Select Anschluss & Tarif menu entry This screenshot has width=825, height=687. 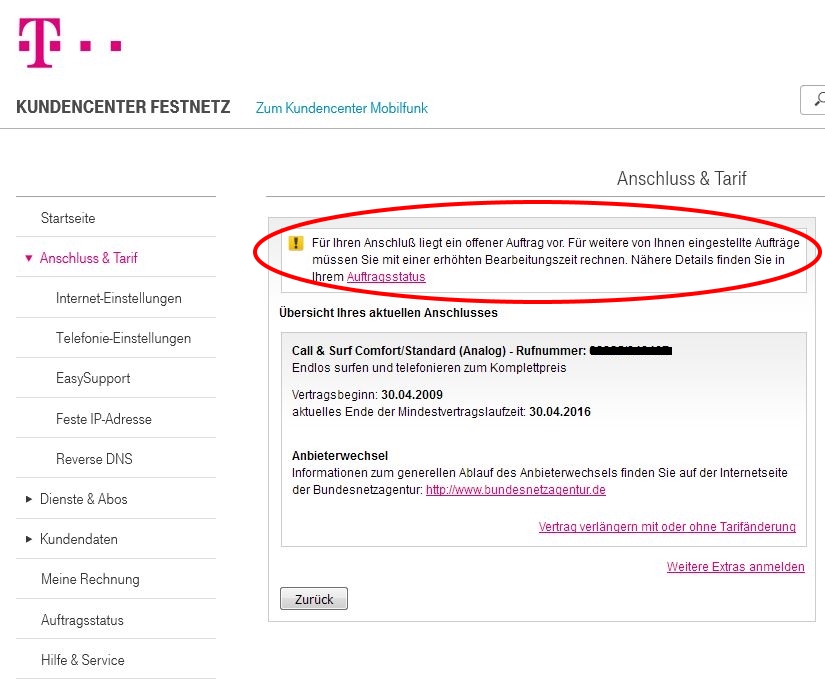(x=88, y=258)
